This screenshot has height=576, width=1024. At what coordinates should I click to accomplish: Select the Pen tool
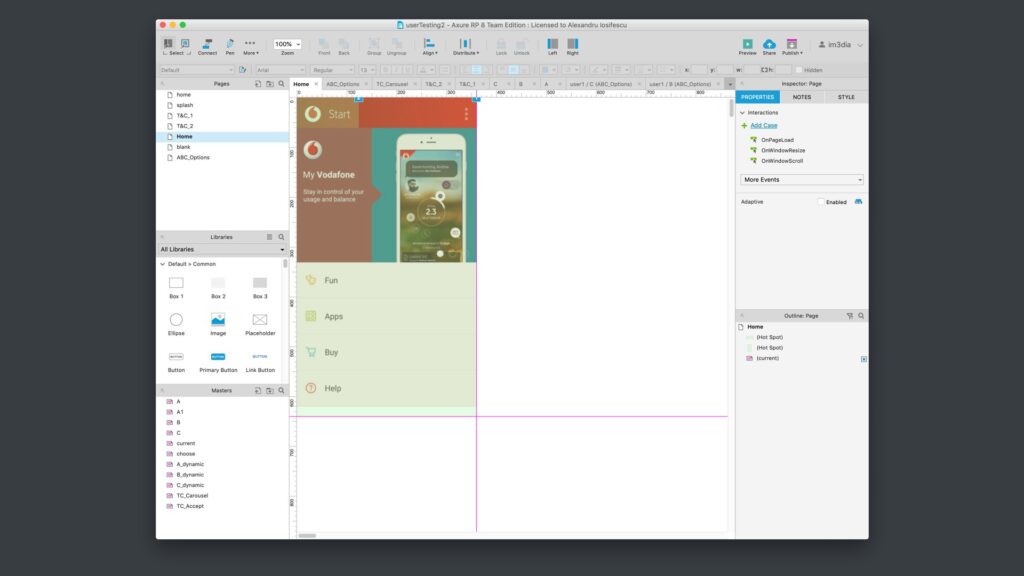(229, 44)
